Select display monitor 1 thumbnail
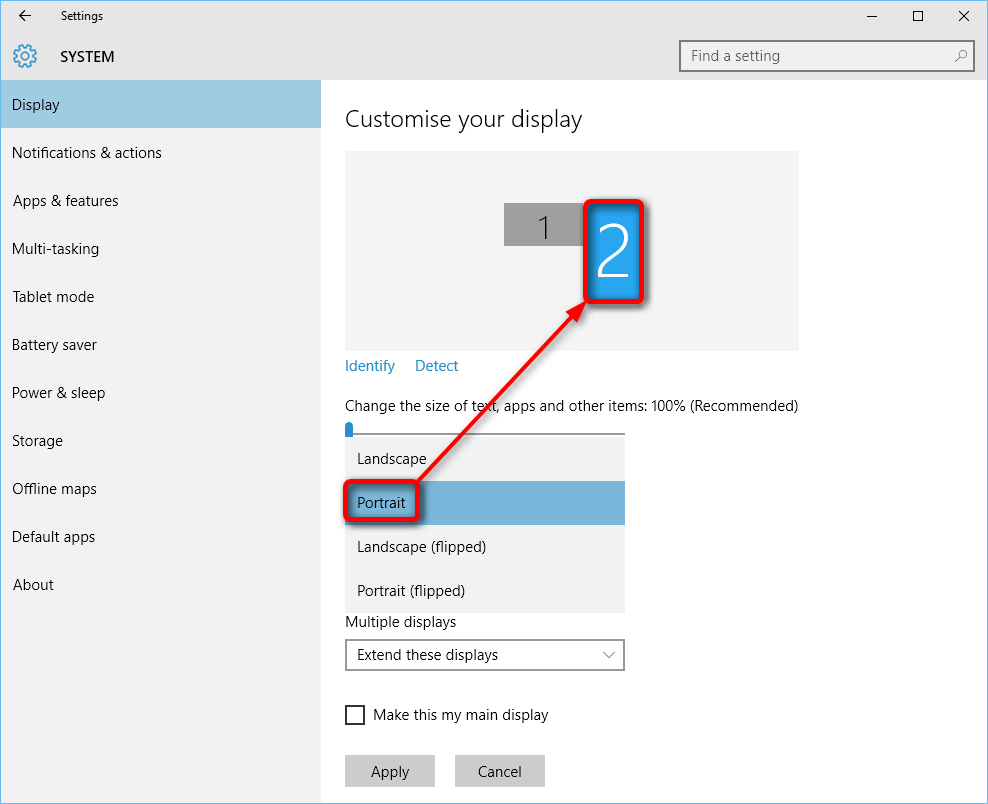Screen dimensions: 988x804 point(544,224)
